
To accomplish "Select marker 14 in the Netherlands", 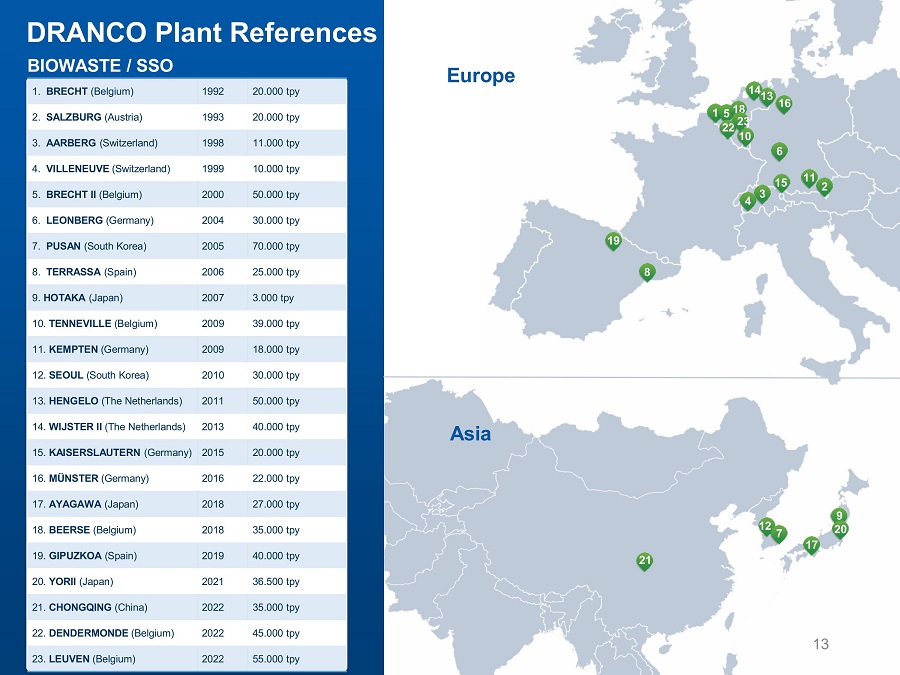I will 754,91.
